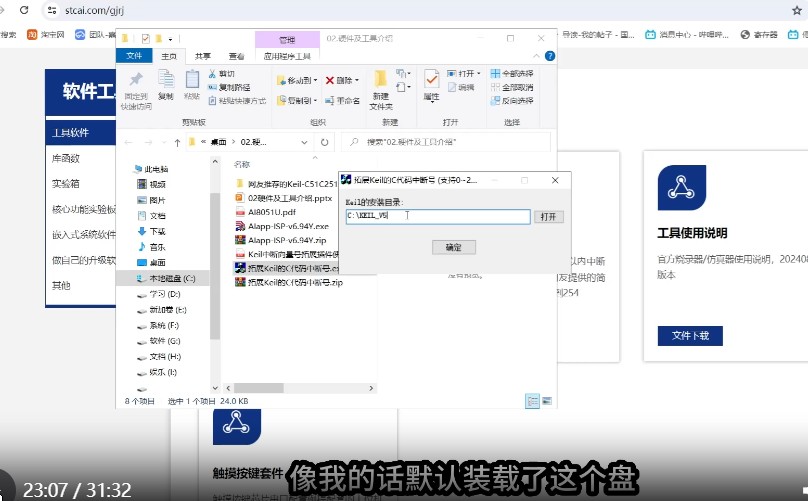Click the scroll right arrow on the file list
Image resolution: width=808 pixels, height=501 pixels.
click(x=371, y=388)
